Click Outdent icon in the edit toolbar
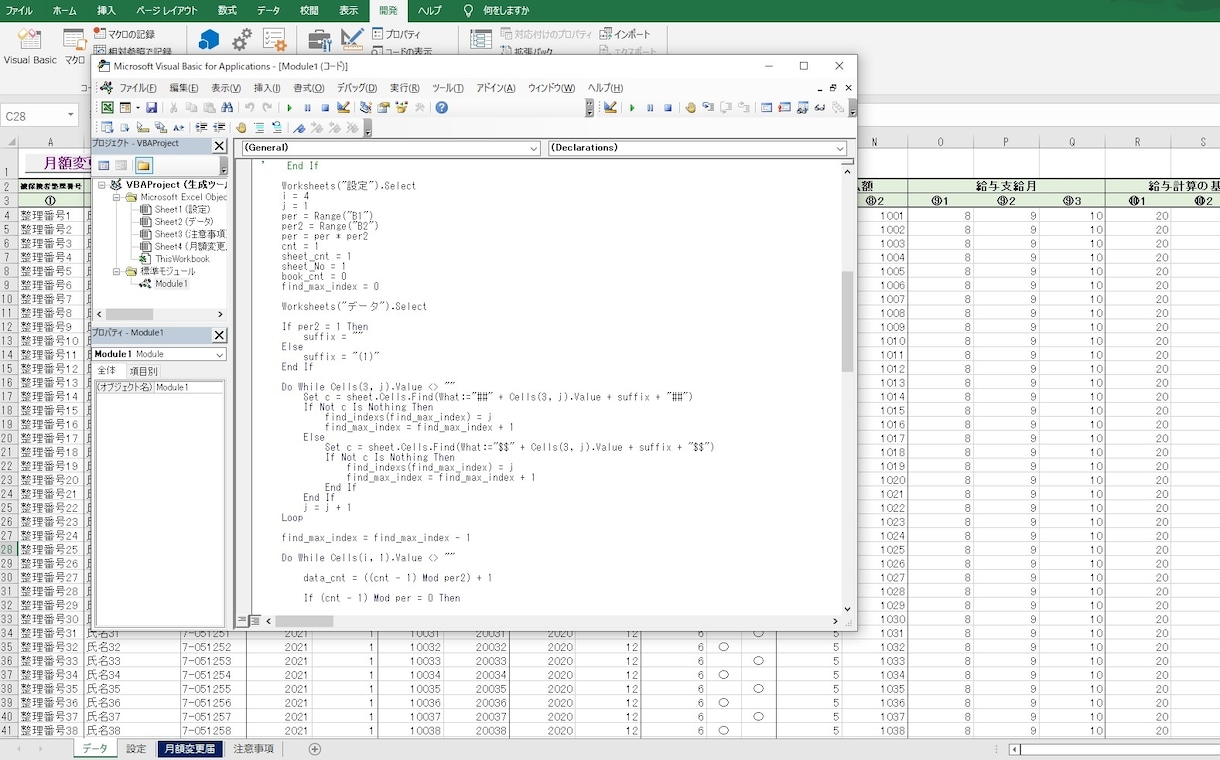This screenshot has height=760, width=1220. pyautogui.click(x=218, y=127)
